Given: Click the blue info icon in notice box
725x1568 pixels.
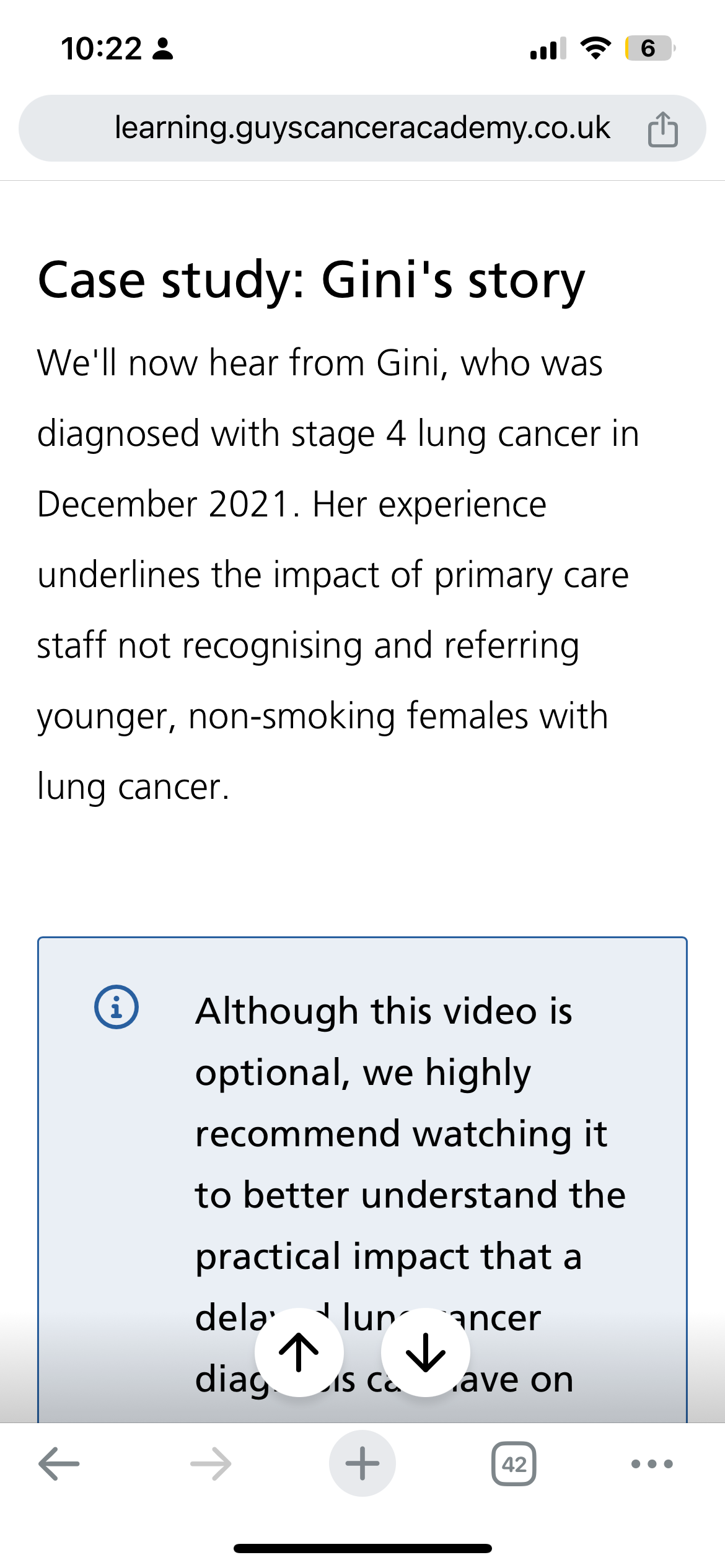Looking at the screenshot, I should tap(116, 1007).
